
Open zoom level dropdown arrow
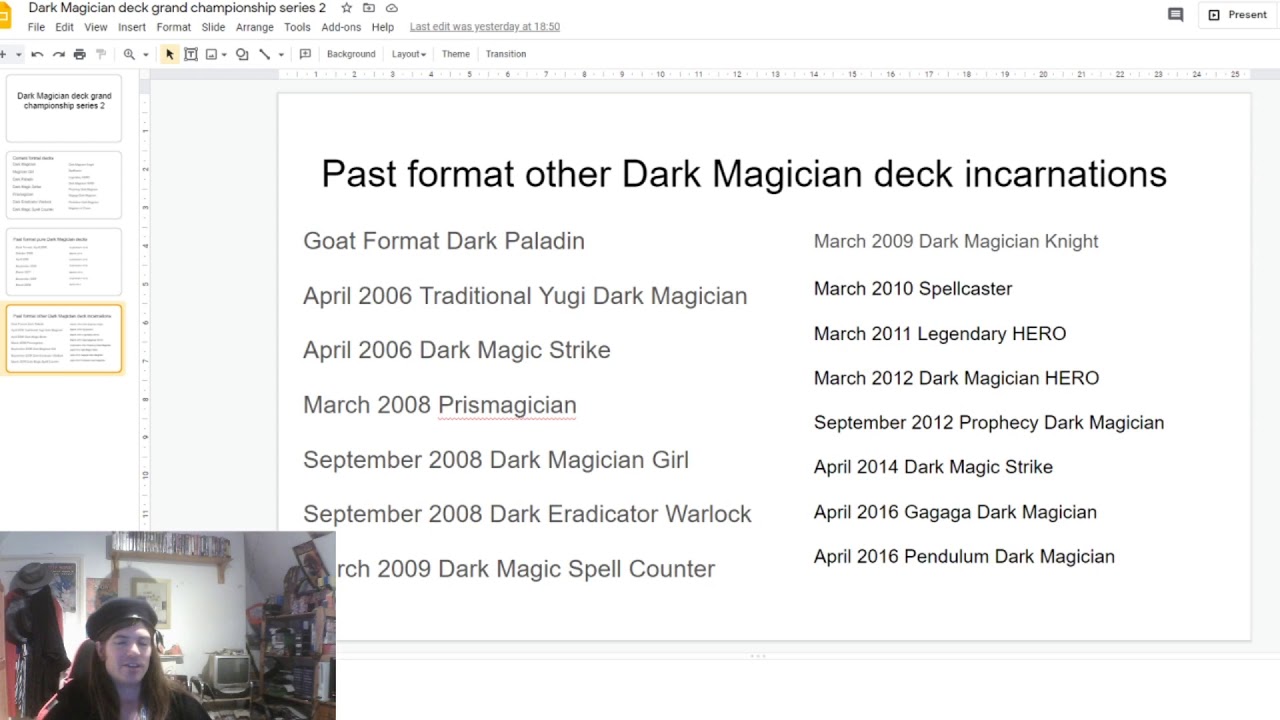(146, 54)
